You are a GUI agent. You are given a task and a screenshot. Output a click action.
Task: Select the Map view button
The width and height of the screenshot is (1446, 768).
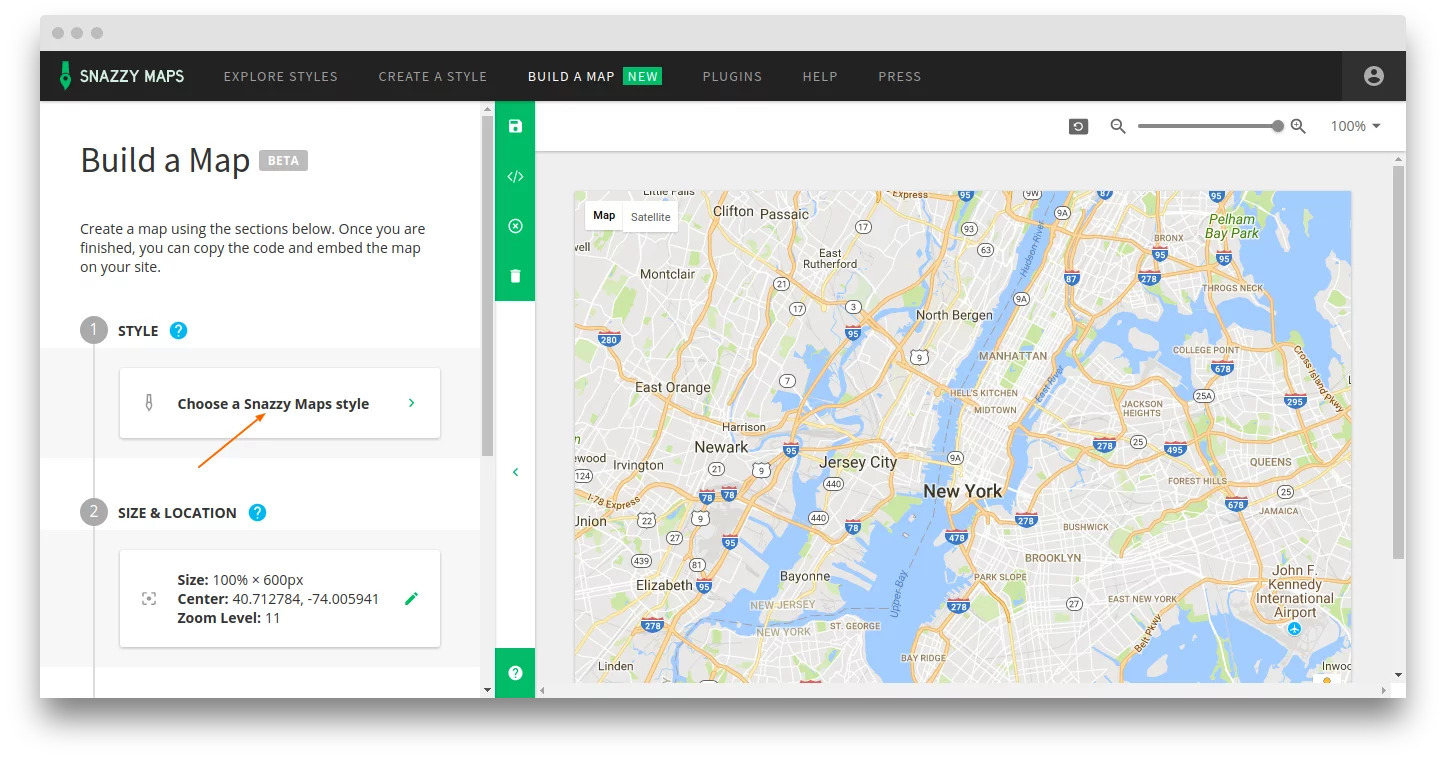604,216
